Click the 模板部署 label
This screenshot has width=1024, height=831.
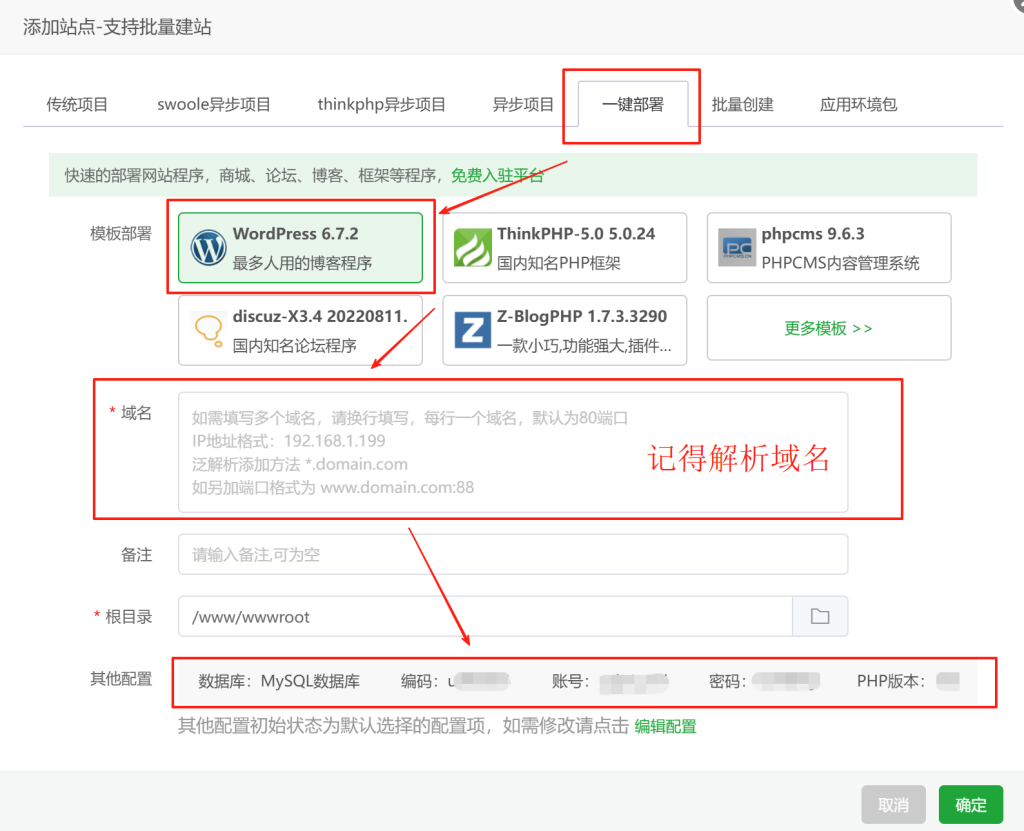tap(121, 233)
